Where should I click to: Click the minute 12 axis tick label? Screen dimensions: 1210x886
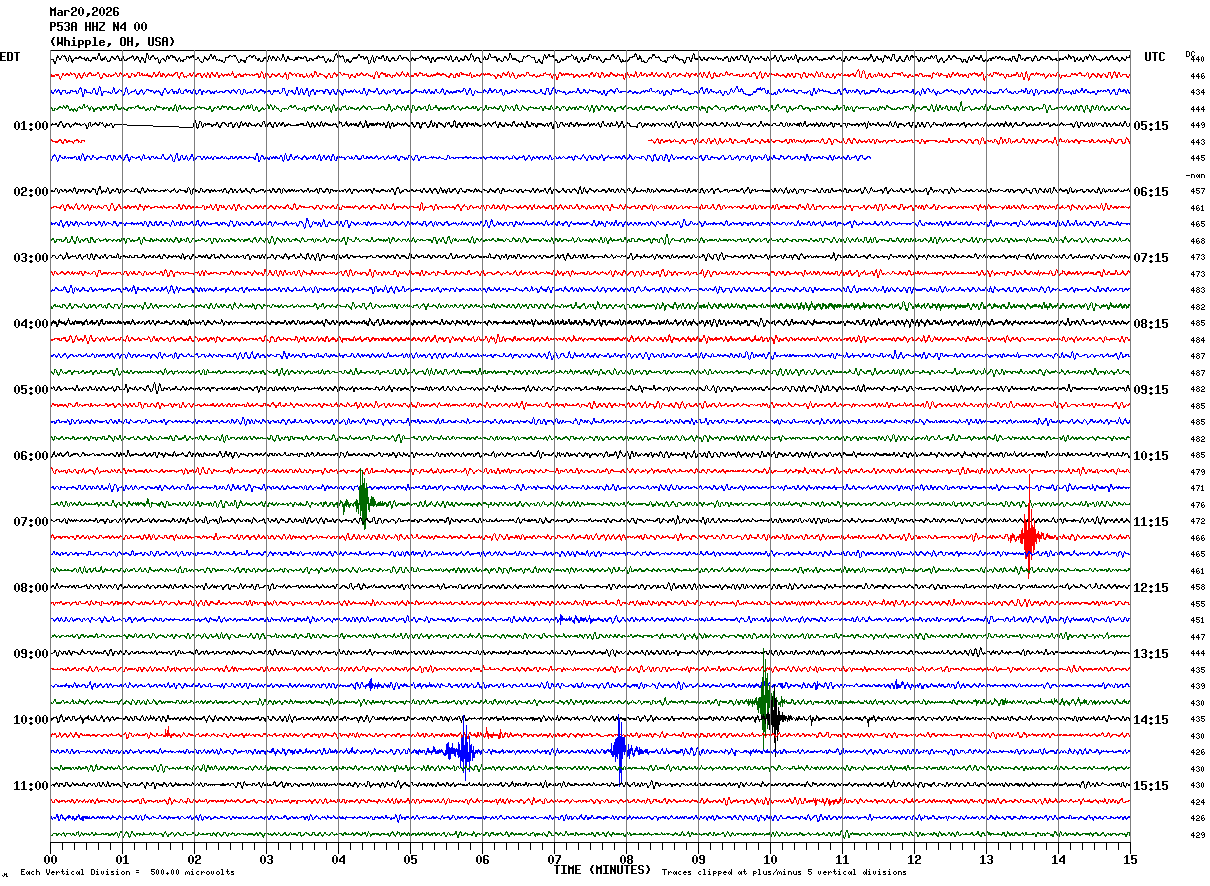point(914,859)
